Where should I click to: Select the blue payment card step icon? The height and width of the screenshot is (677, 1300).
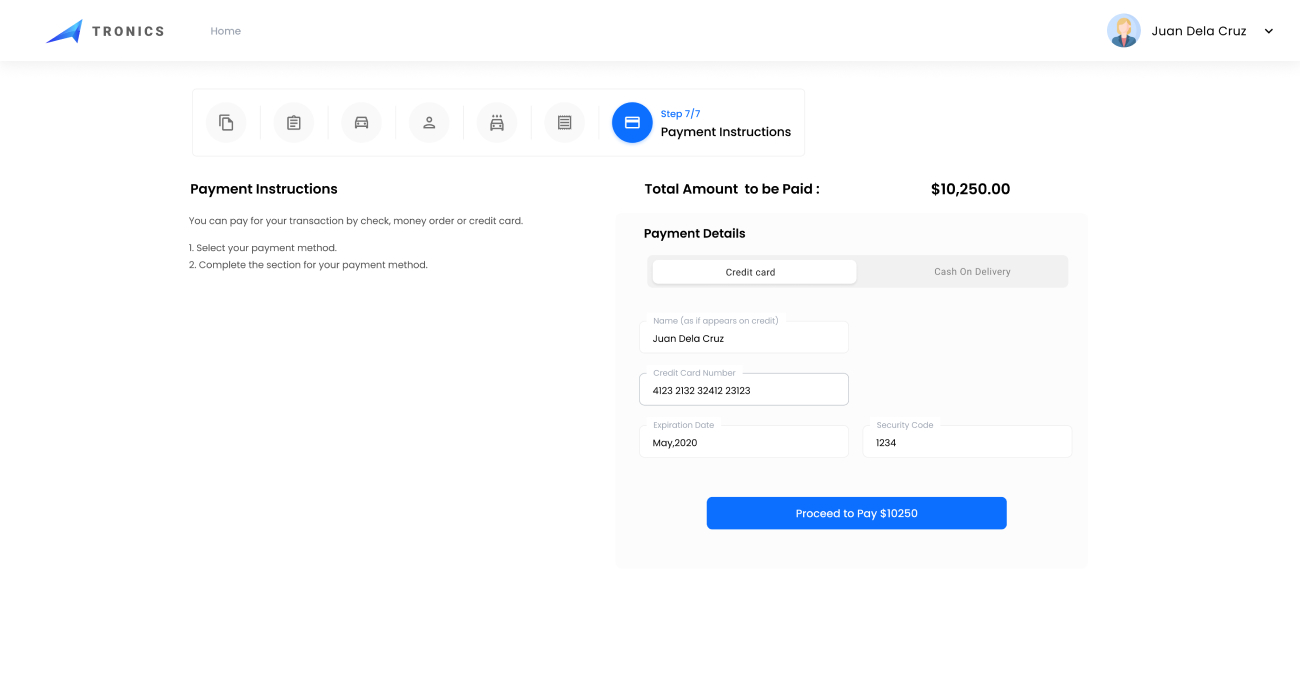click(632, 123)
